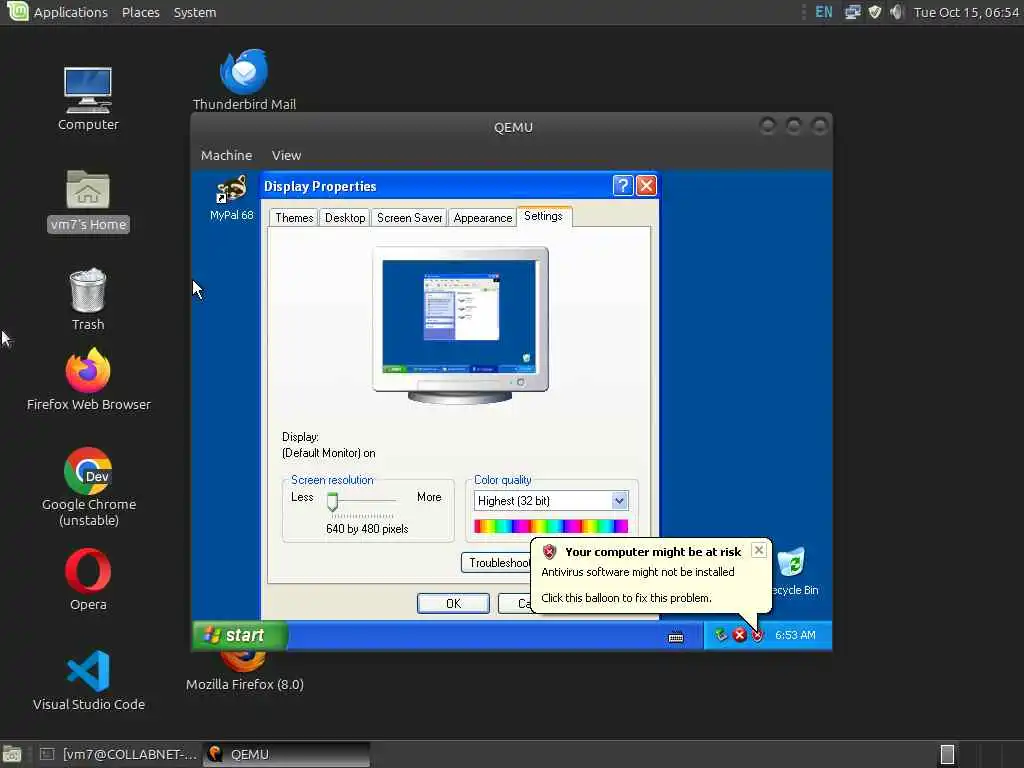
Task: Switch to the Themes tab
Action: point(294,217)
